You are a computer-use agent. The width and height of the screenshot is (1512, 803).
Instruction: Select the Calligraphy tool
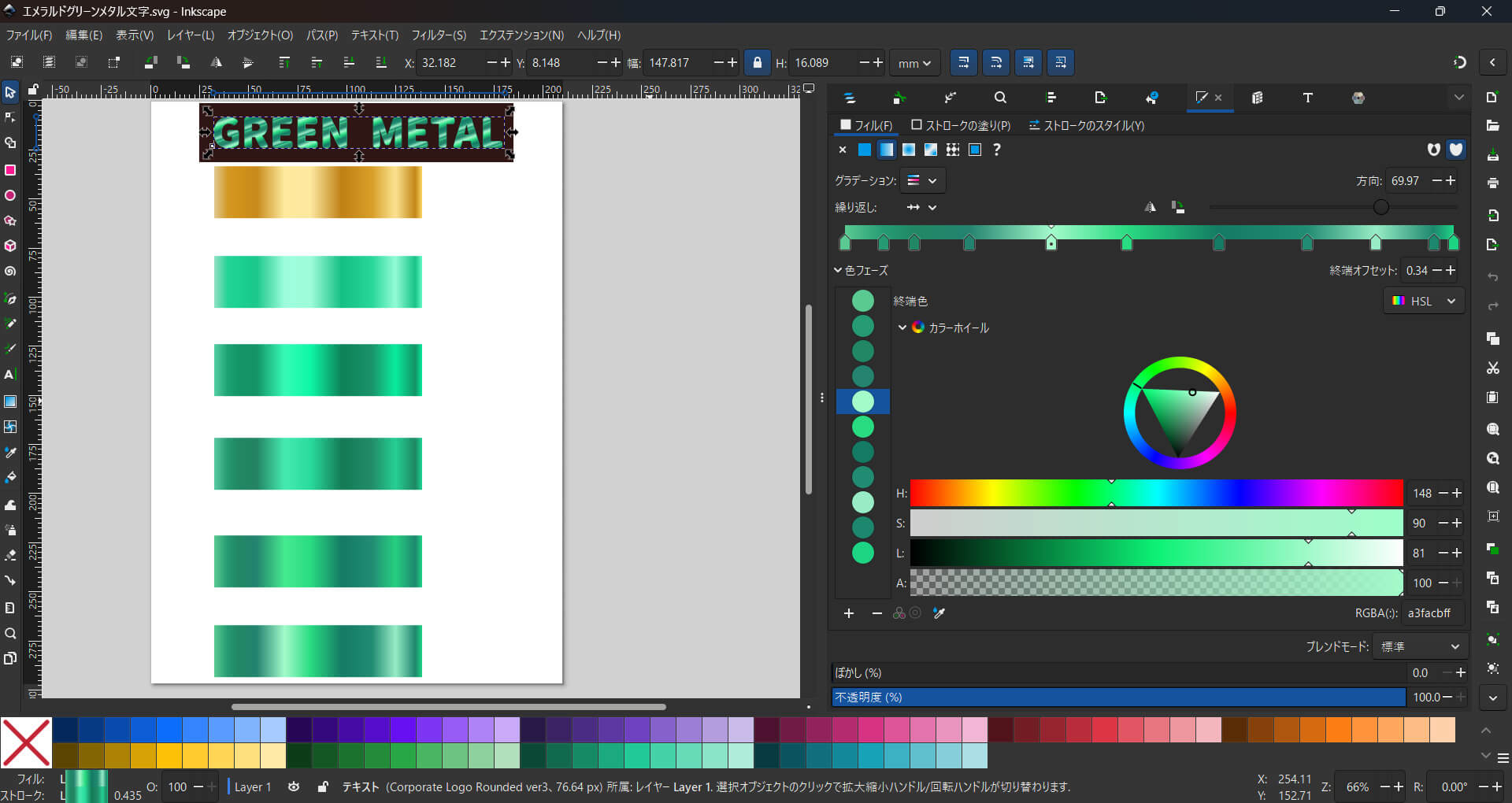[x=10, y=349]
